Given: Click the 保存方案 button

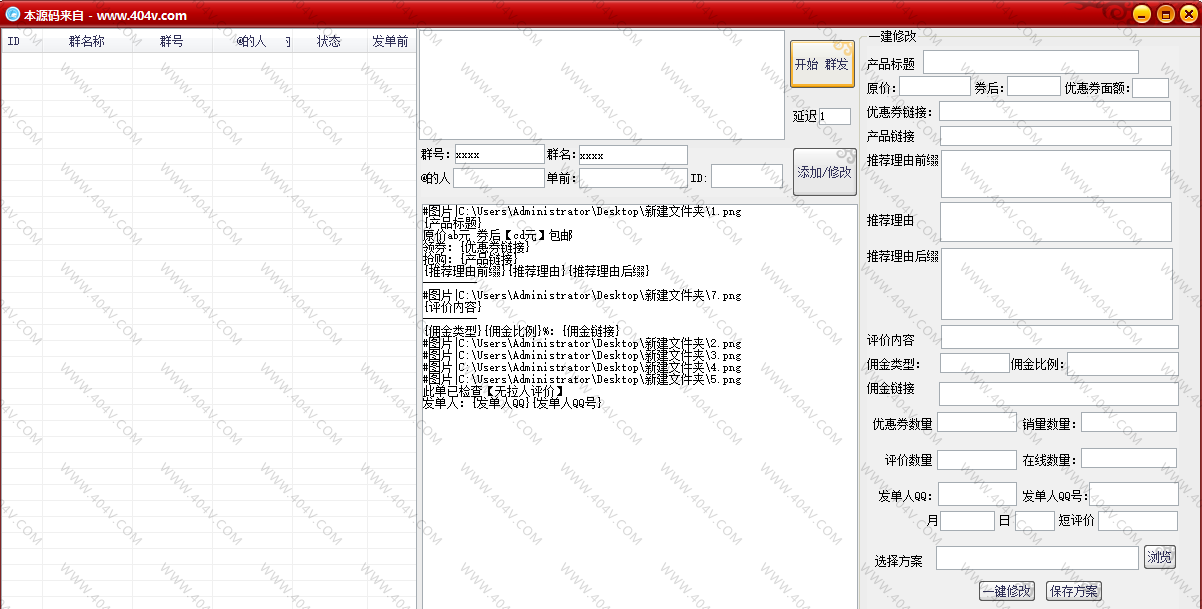Looking at the screenshot, I should [x=1073, y=591].
